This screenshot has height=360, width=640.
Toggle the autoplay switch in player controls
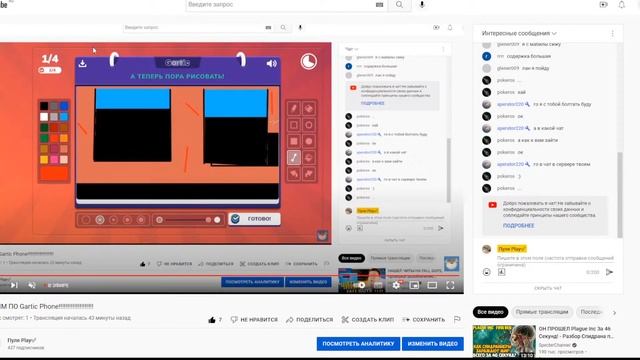click(359, 285)
